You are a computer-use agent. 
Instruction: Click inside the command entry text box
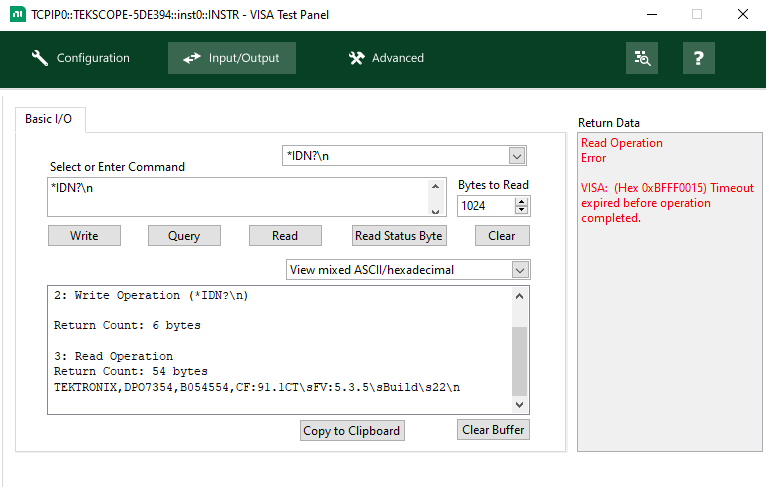coord(238,197)
